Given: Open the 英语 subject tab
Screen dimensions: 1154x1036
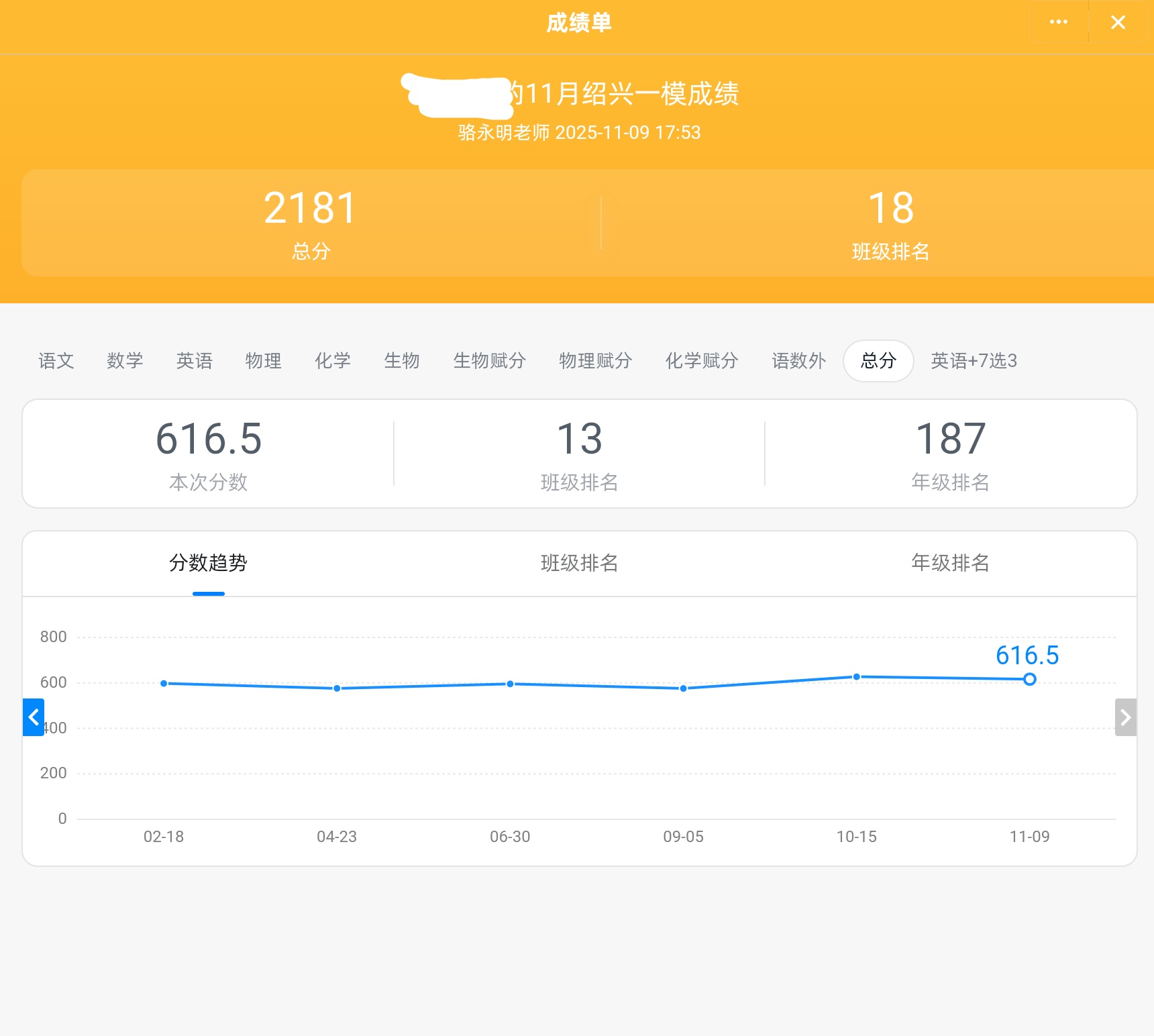Looking at the screenshot, I should (195, 361).
